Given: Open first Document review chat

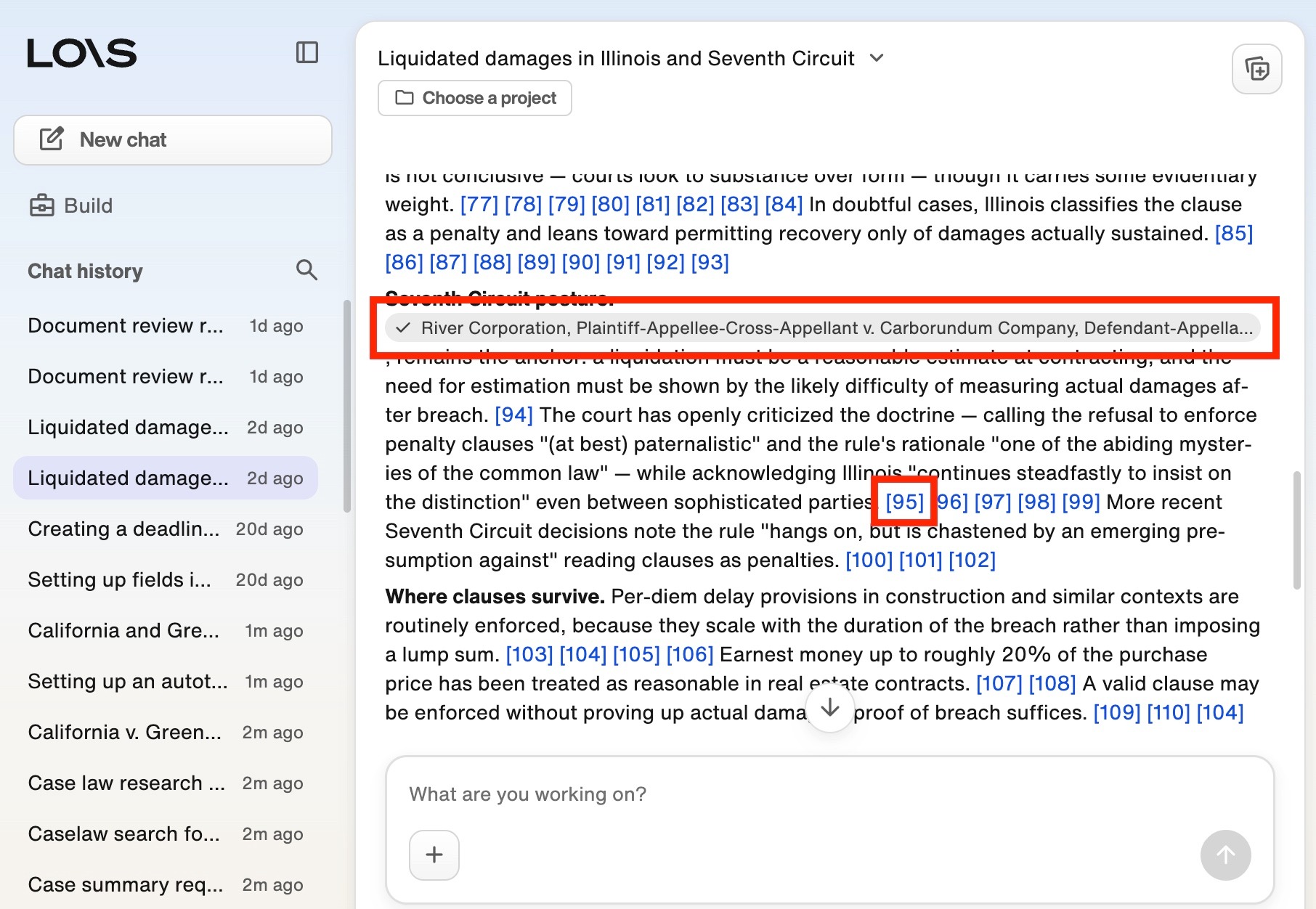Looking at the screenshot, I should point(166,326).
